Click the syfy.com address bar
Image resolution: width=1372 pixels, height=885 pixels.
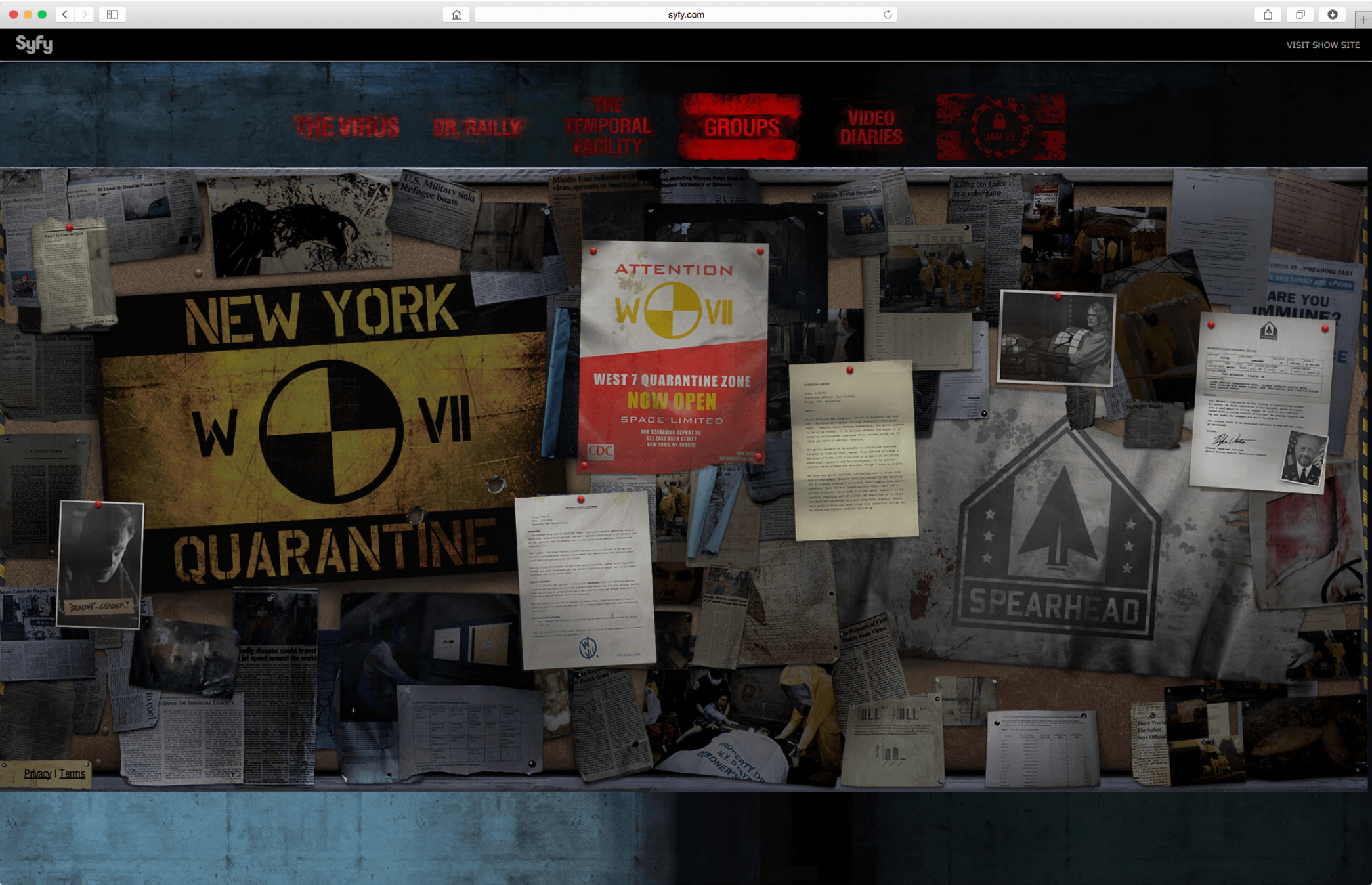(x=685, y=14)
